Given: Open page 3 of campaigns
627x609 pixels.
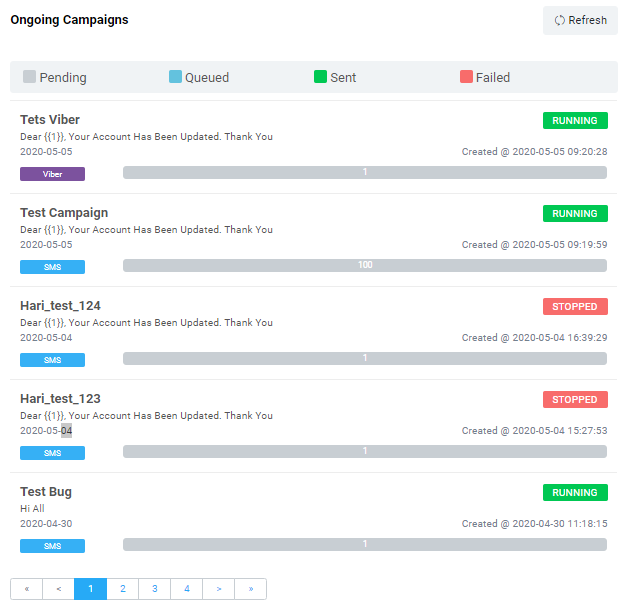Looking at the screenshot, I should [x=155, y=589].
